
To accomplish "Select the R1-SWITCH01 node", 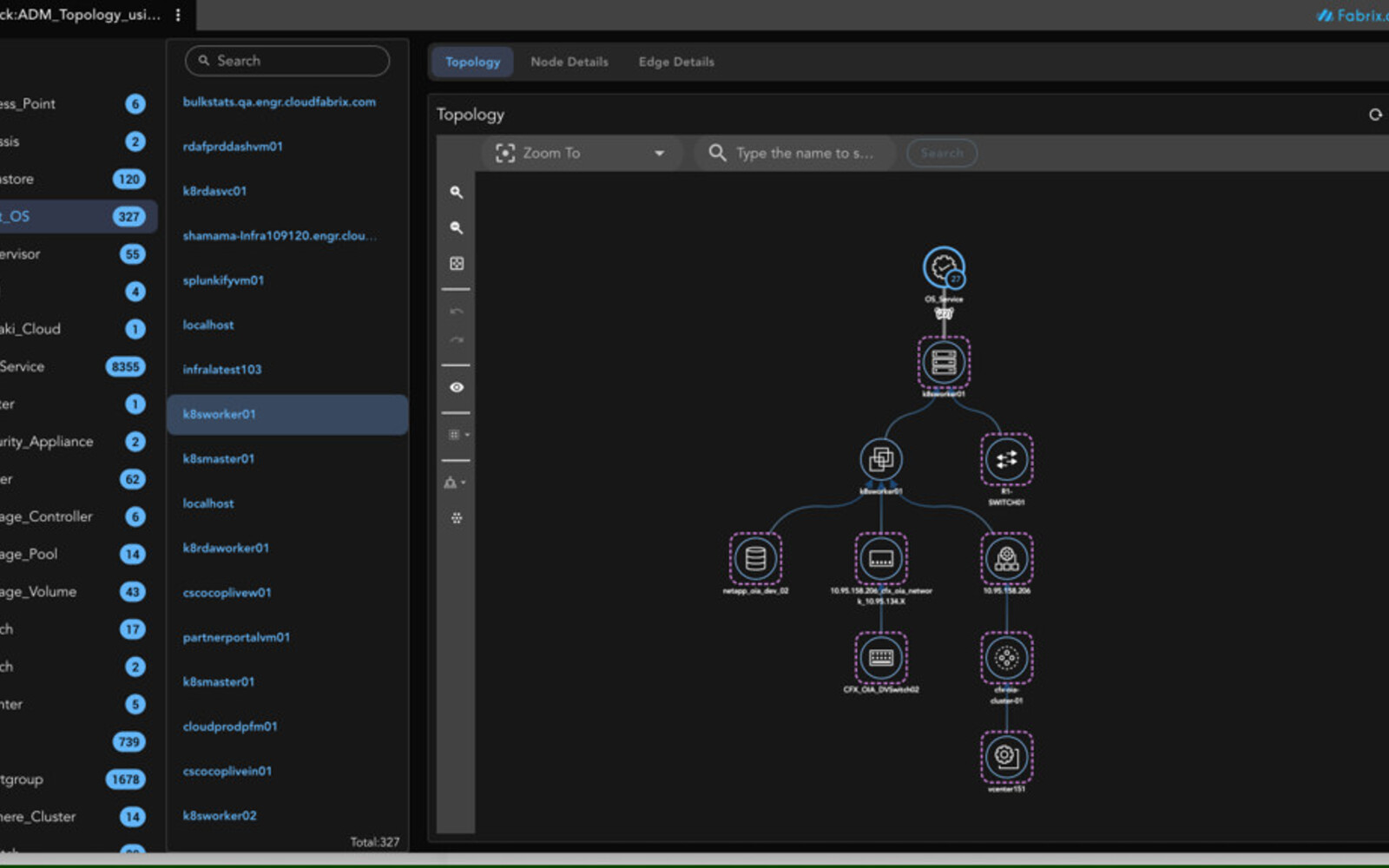I will (x=1006, y=459).
